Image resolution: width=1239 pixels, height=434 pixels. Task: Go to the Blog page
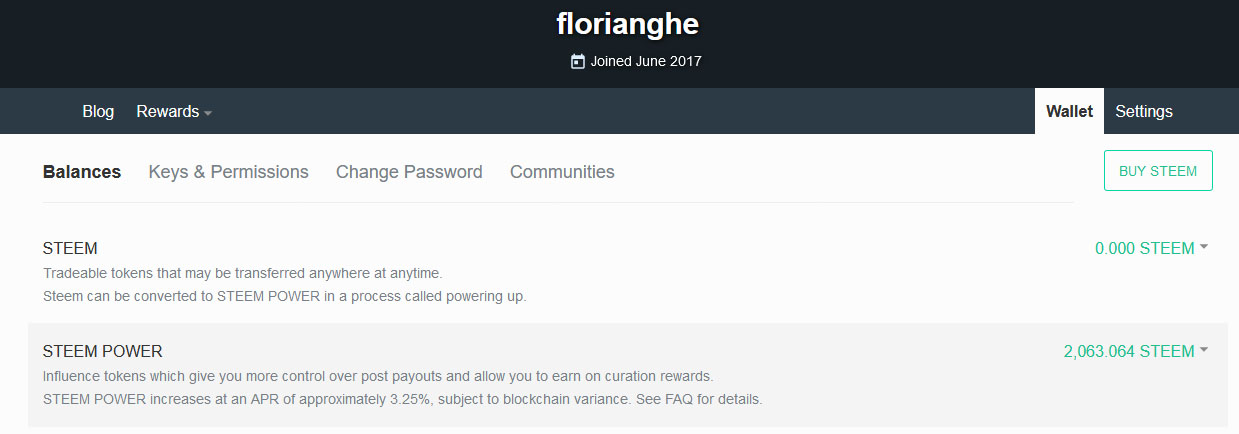[x=98, y=112]
